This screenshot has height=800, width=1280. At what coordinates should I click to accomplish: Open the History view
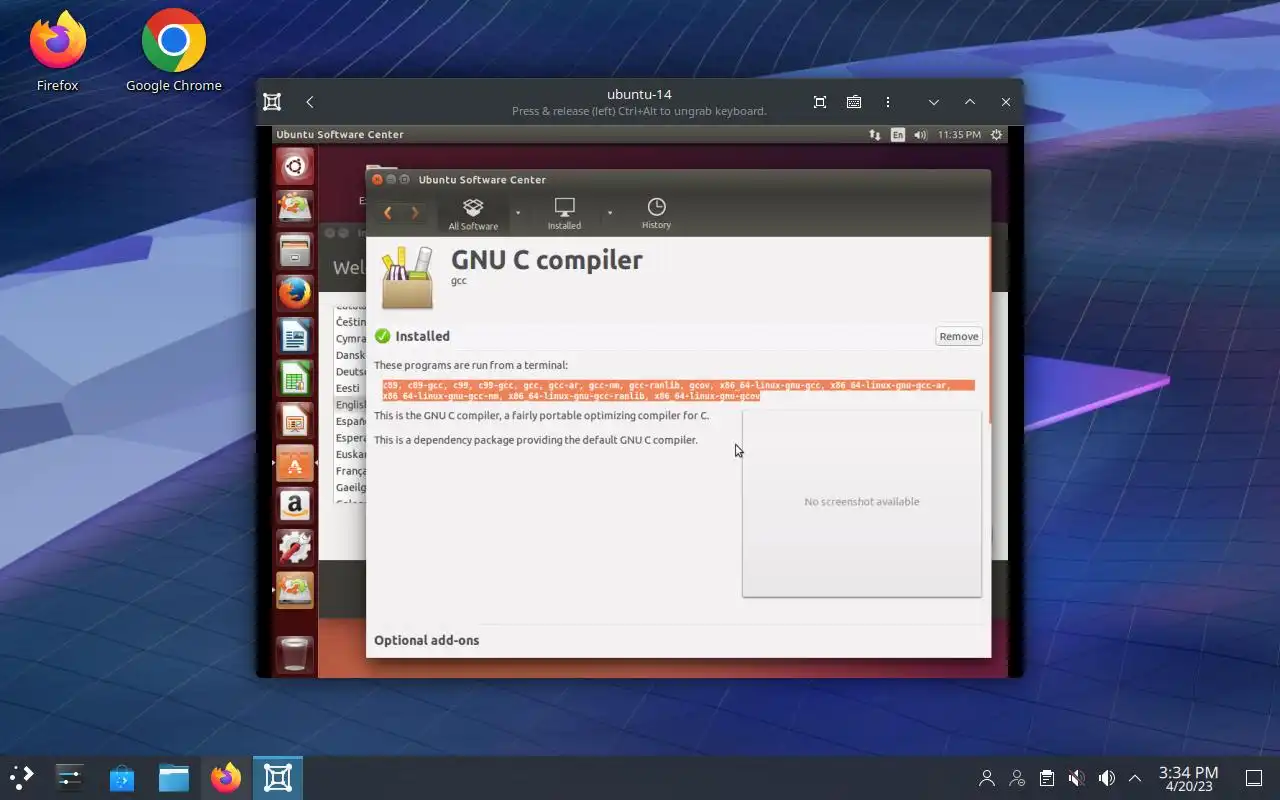click(x=656, y=213)
